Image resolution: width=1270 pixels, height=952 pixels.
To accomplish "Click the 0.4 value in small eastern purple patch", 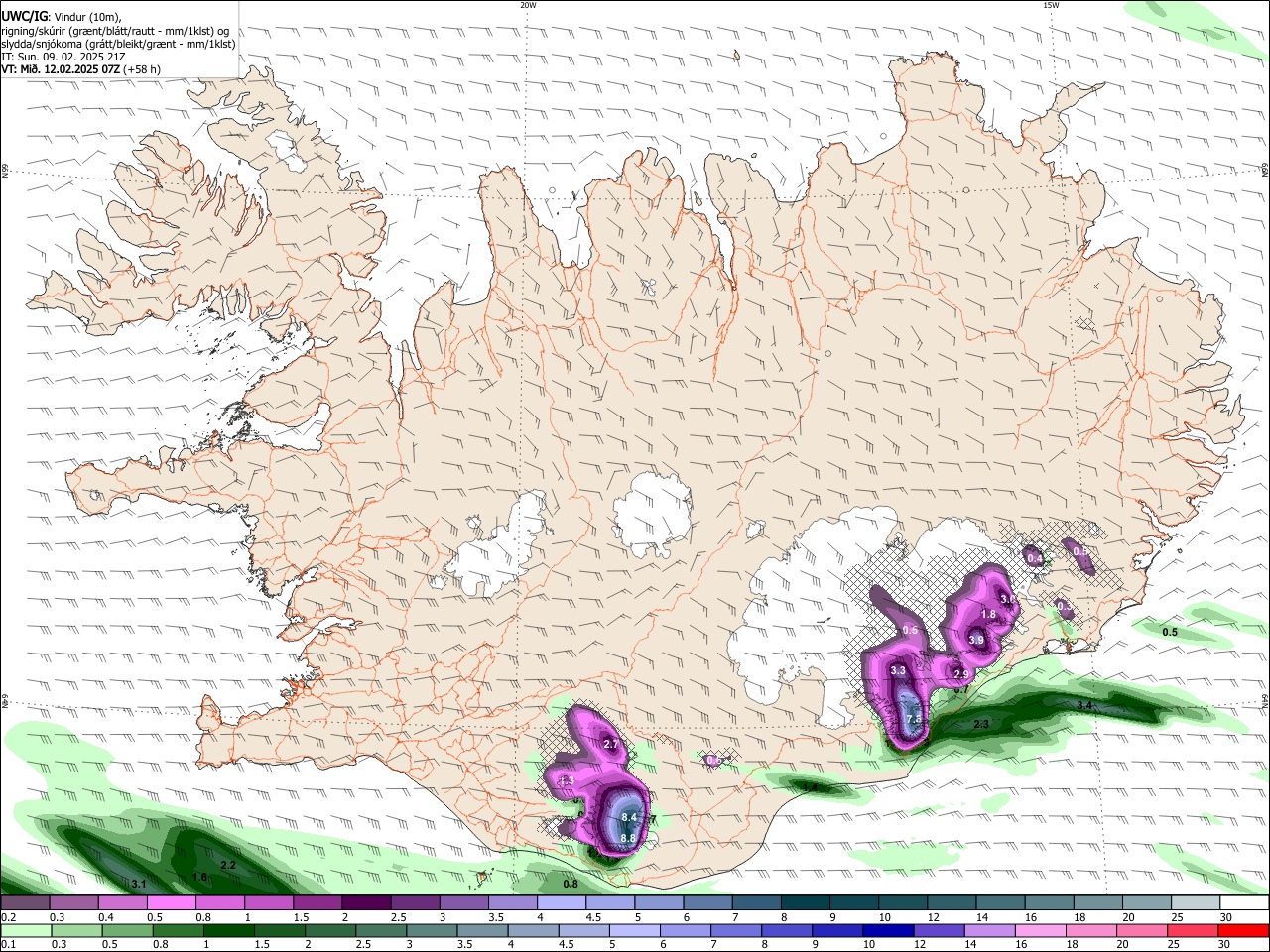I will [1035, 559].
